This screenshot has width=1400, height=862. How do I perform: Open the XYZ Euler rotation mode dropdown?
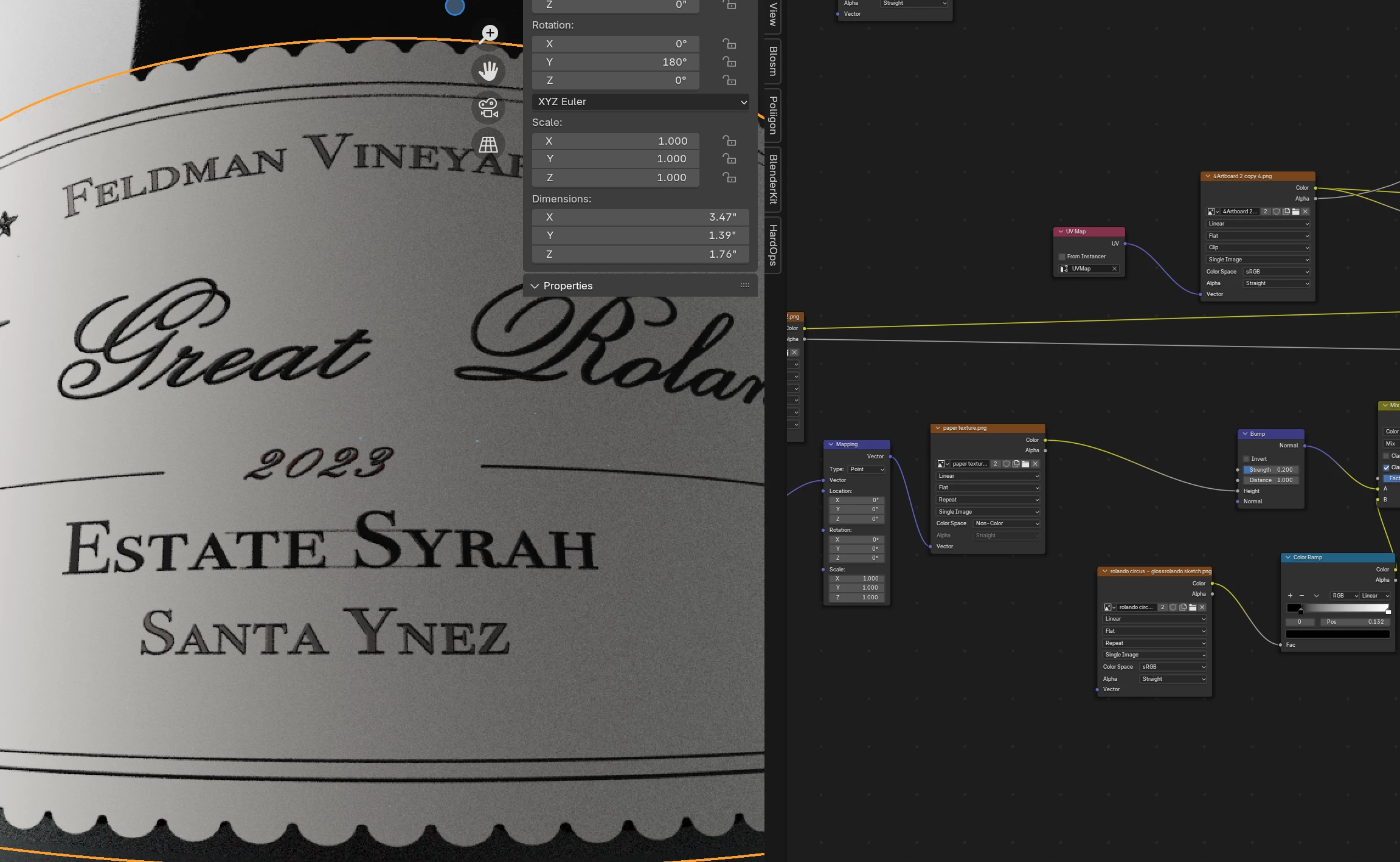pos(640,102)
